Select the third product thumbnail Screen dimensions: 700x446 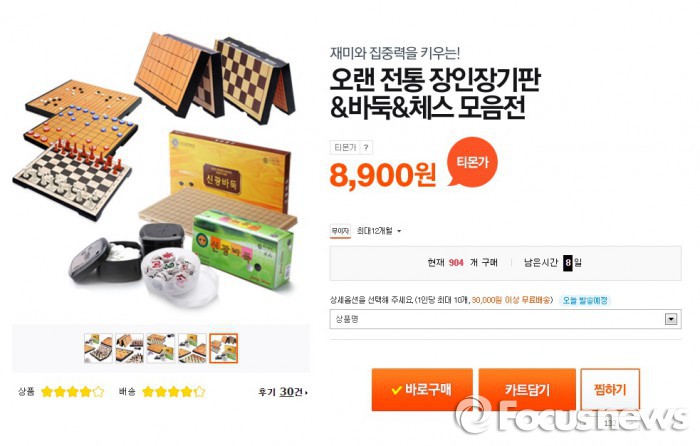161,348
